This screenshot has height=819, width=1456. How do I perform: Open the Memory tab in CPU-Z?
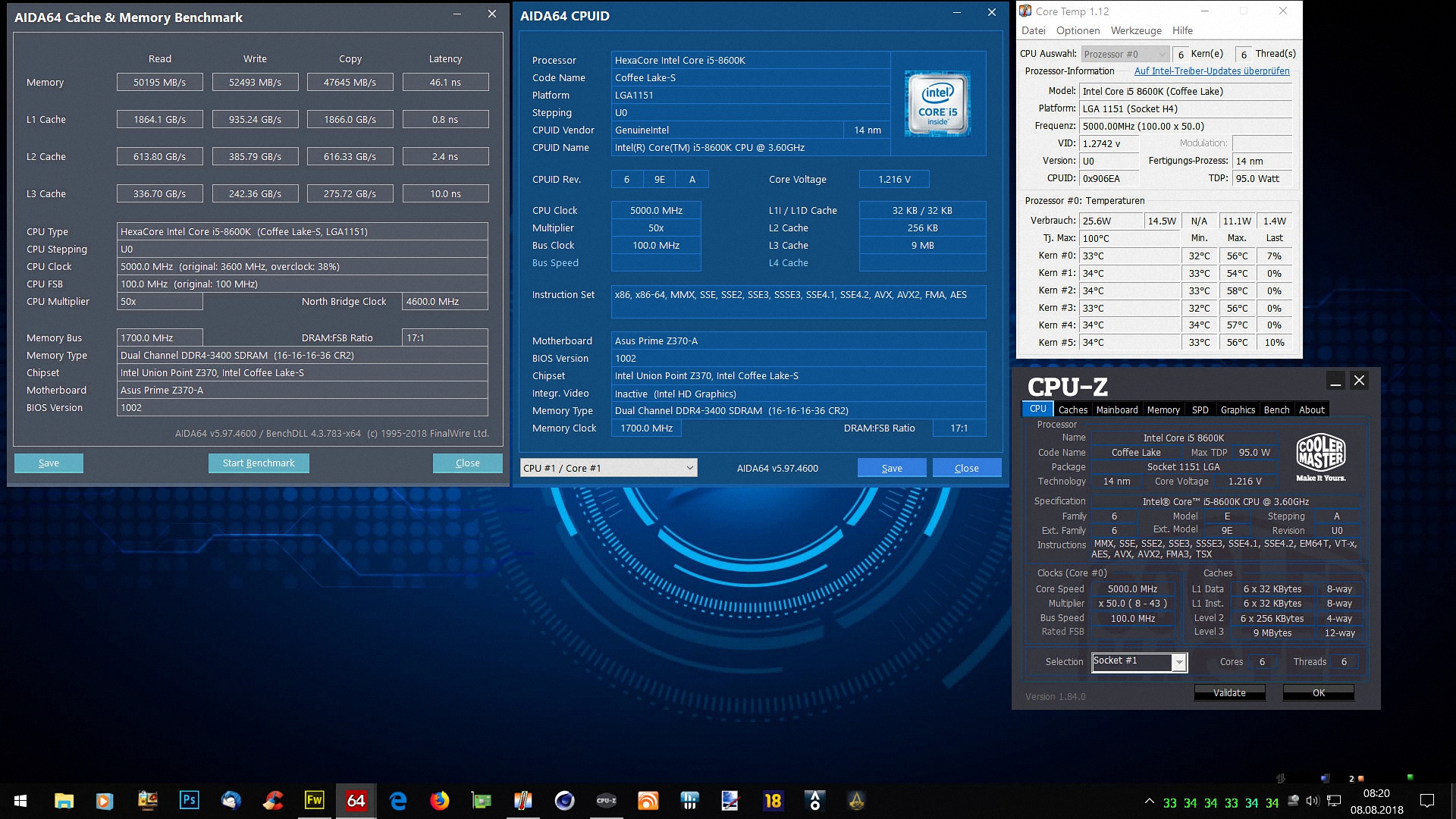(1163, 409)
